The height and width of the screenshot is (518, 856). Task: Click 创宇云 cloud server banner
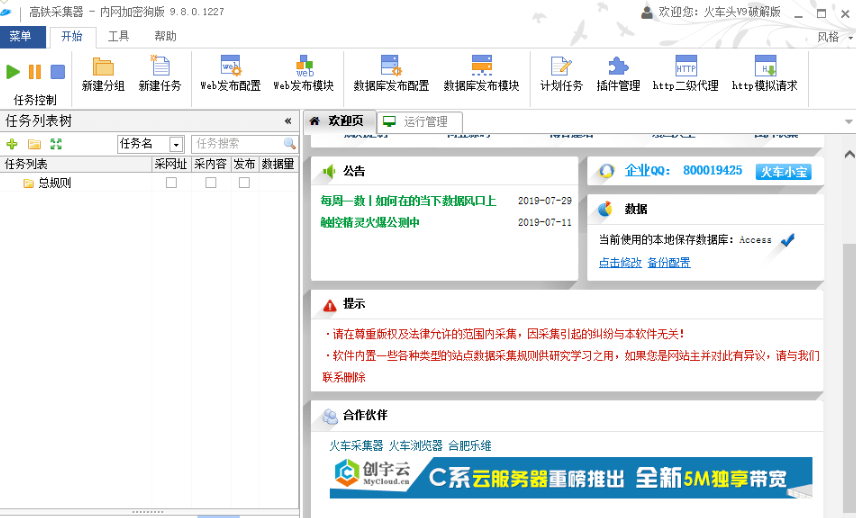(571, 478)
